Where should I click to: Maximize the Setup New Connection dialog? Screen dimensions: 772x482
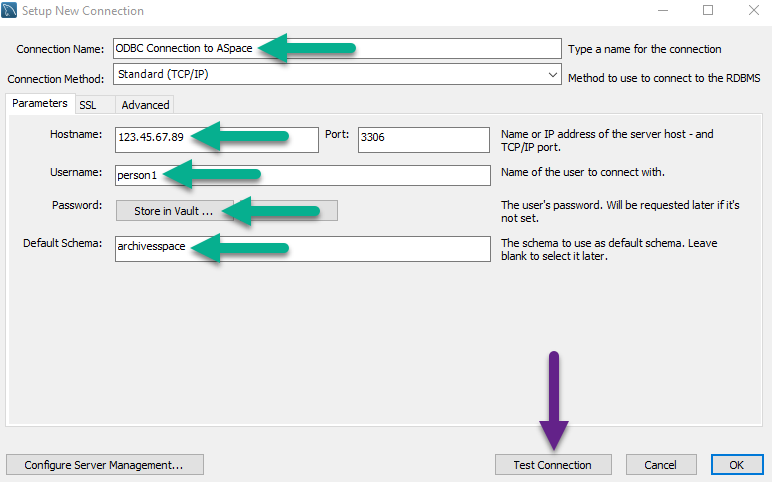pyautogui.click(x=708, y=11)
